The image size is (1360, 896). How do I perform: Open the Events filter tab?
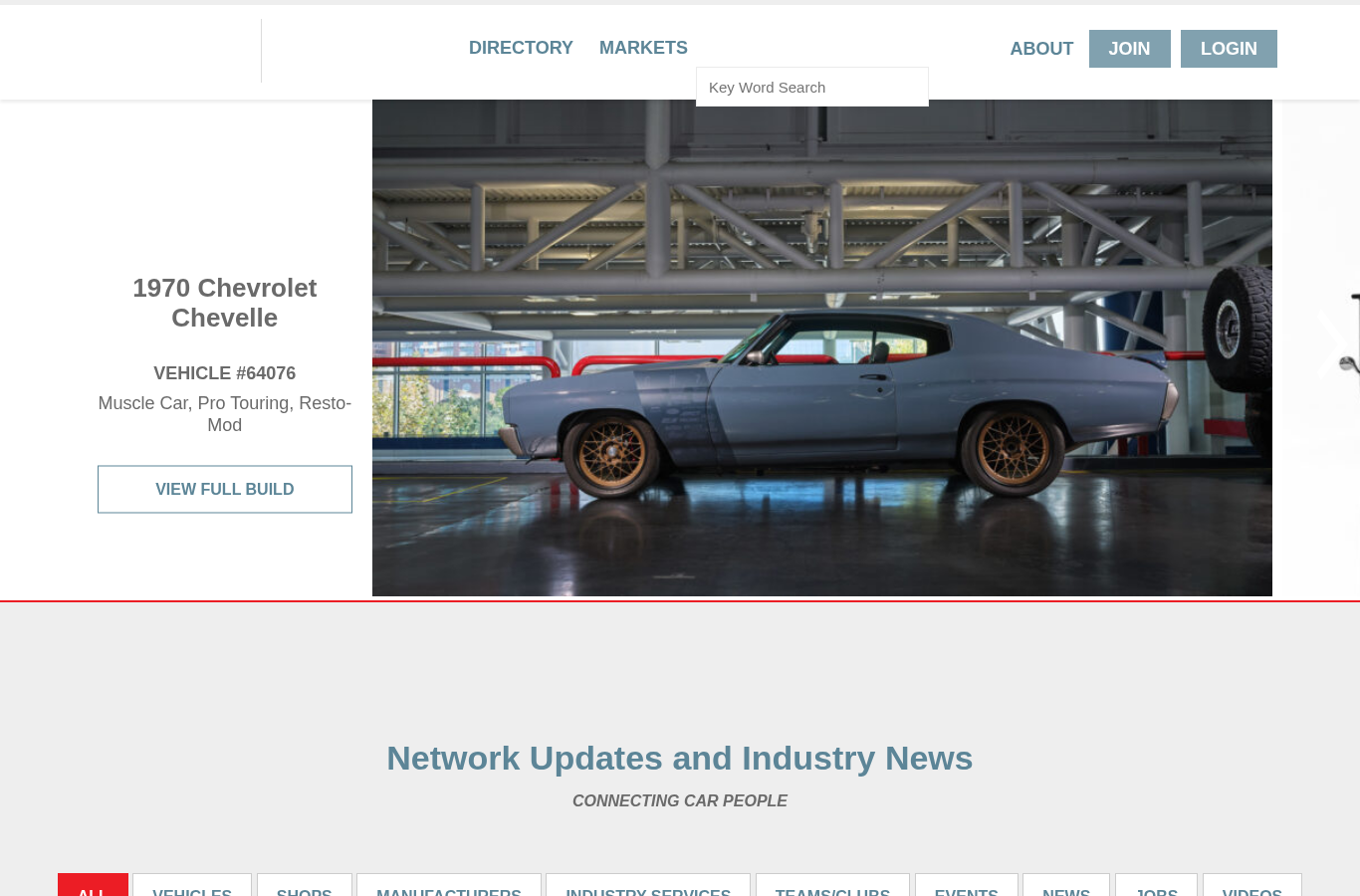click(x=967, y=885)
